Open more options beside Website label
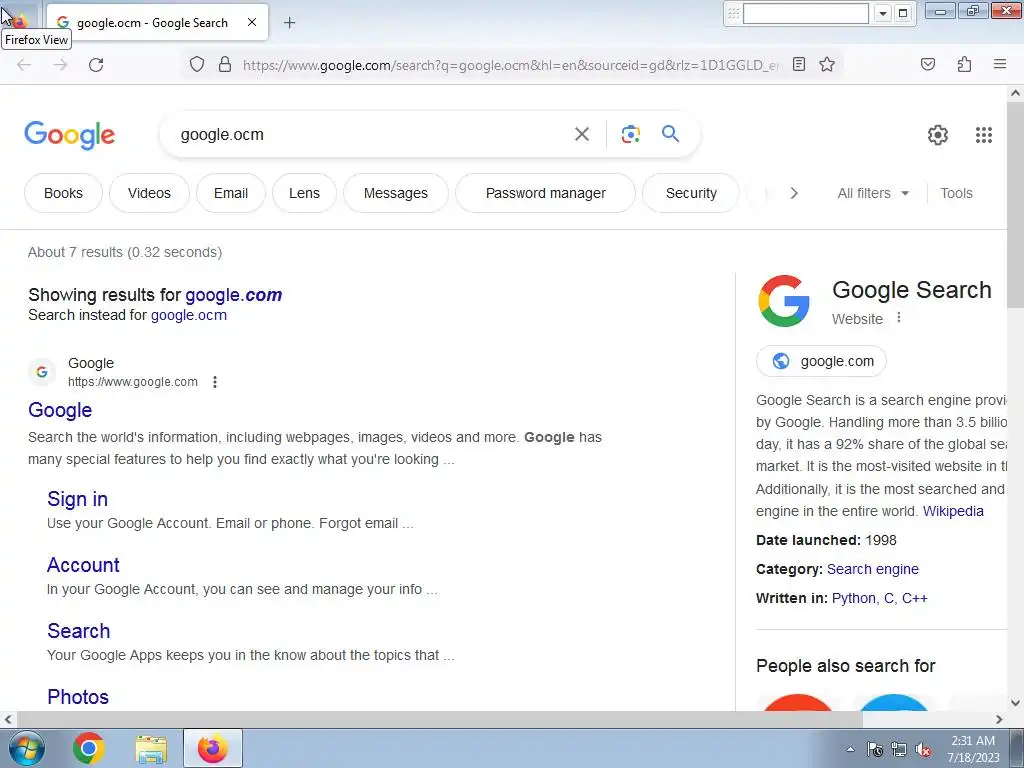This screenshot has height=768, width=1024. [899, 317]
